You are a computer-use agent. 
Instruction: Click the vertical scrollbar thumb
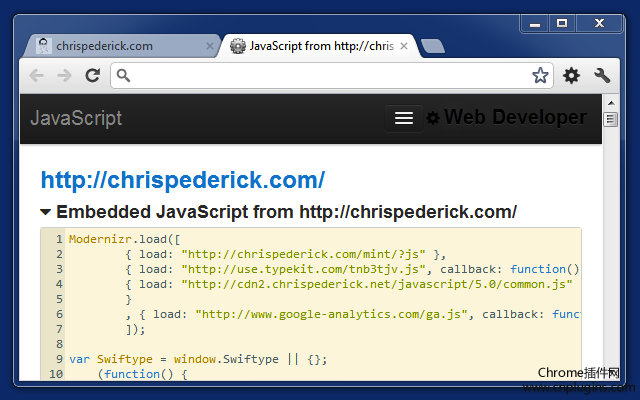(x=611, y=119)
